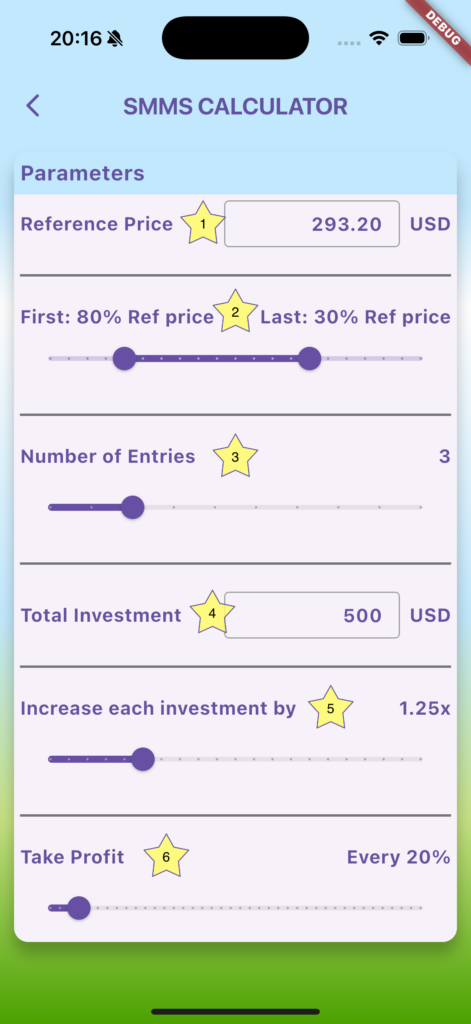Click star marker number 4

[212, 613]
